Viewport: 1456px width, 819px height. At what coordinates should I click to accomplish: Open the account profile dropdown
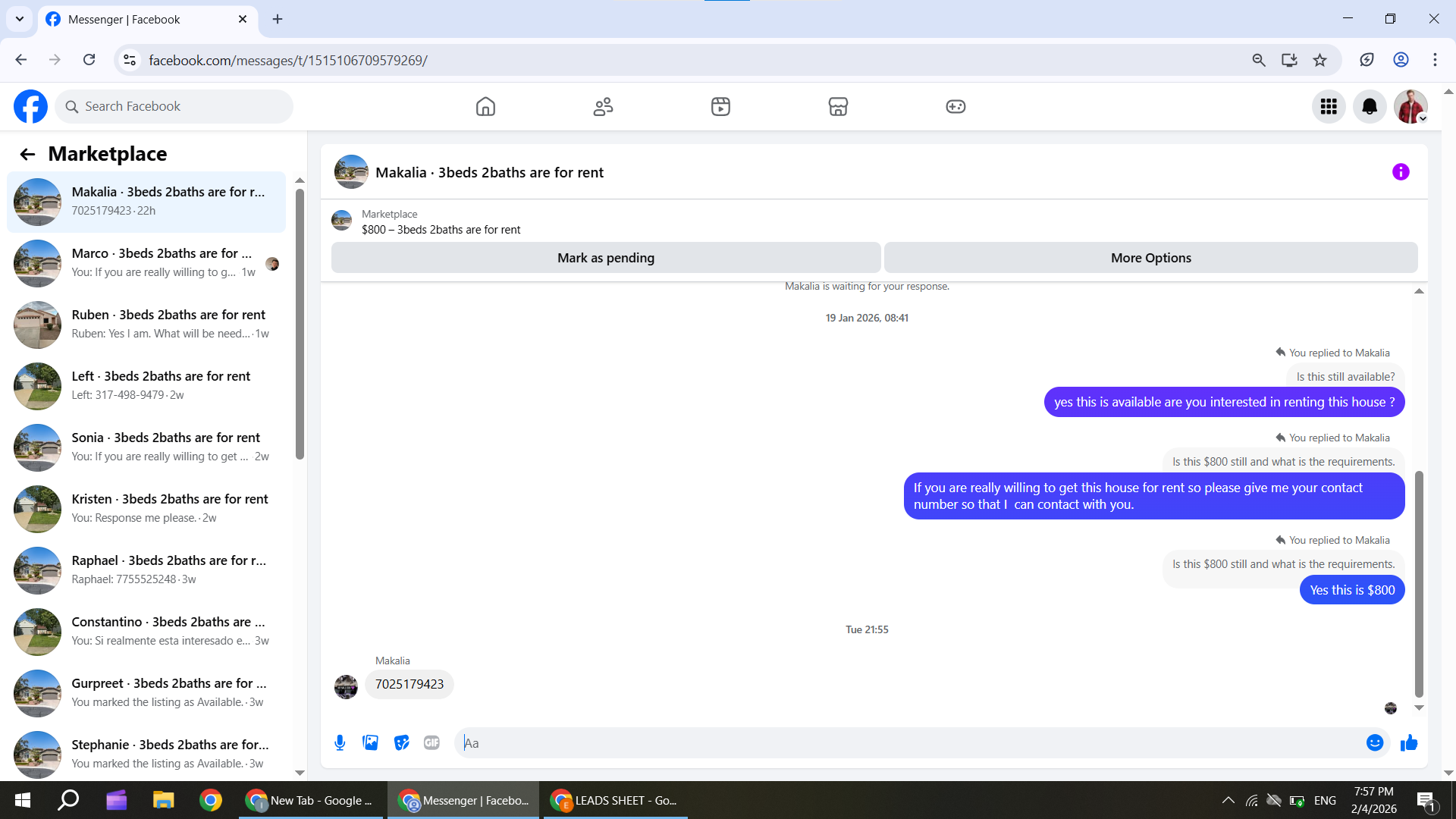pyautogui.click(x=1410, y=107)
